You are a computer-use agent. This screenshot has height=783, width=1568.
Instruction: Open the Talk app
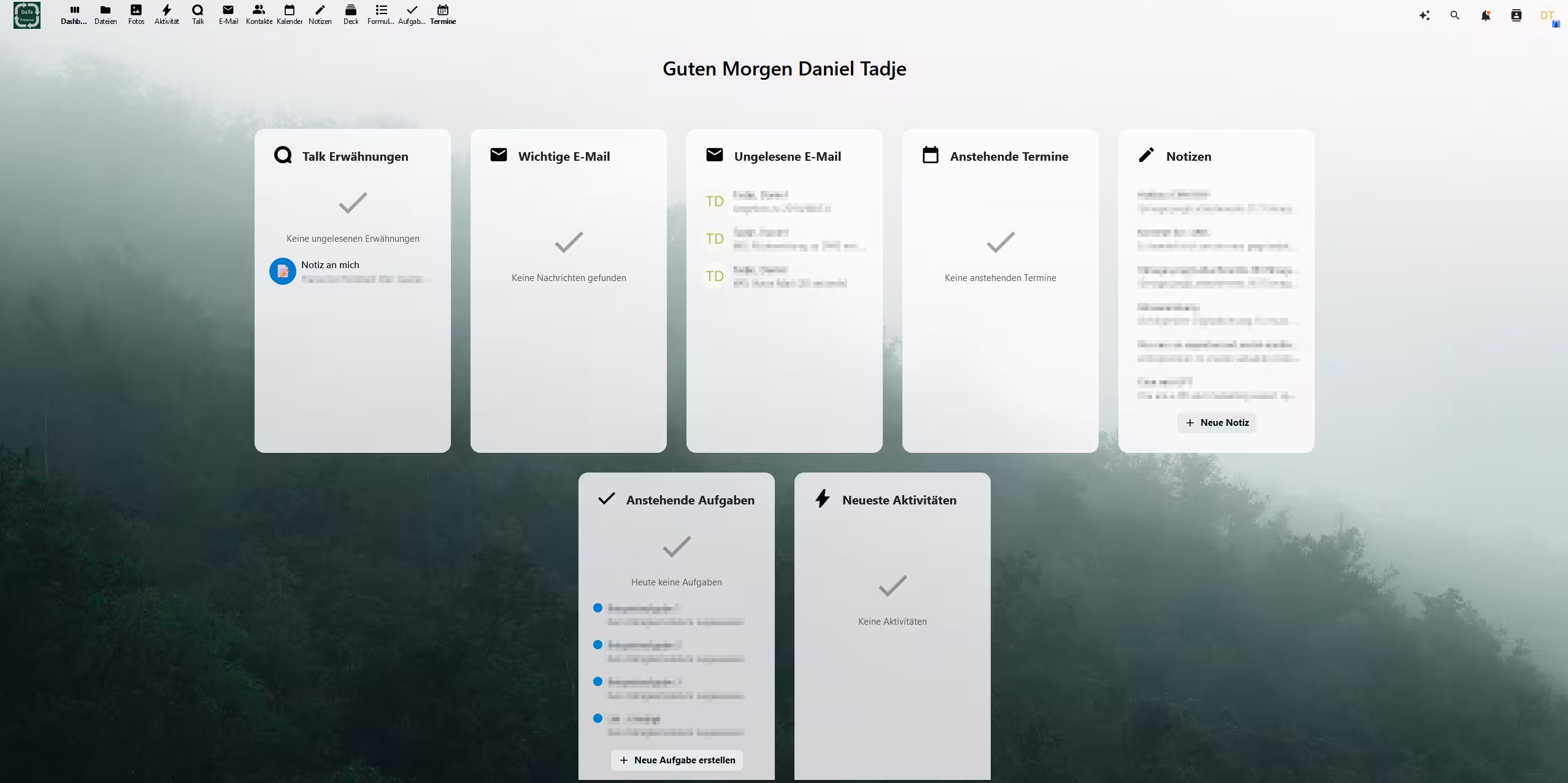[x=198, y=13]
